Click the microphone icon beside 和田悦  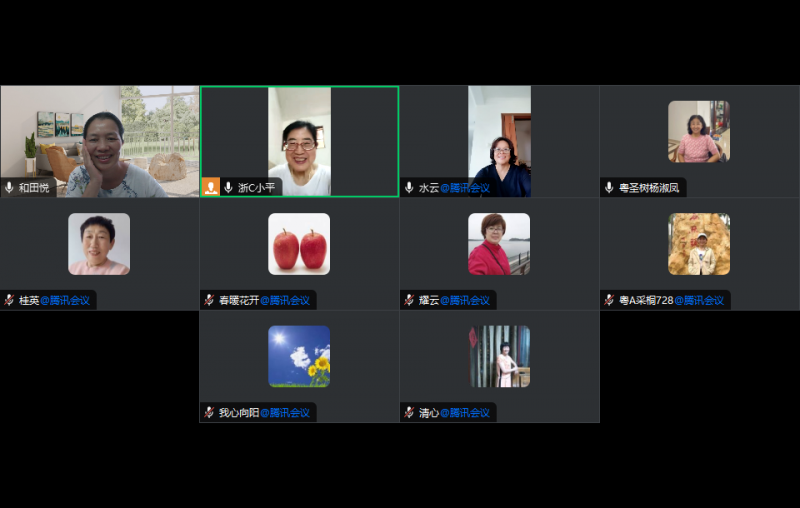coord(9,187)
